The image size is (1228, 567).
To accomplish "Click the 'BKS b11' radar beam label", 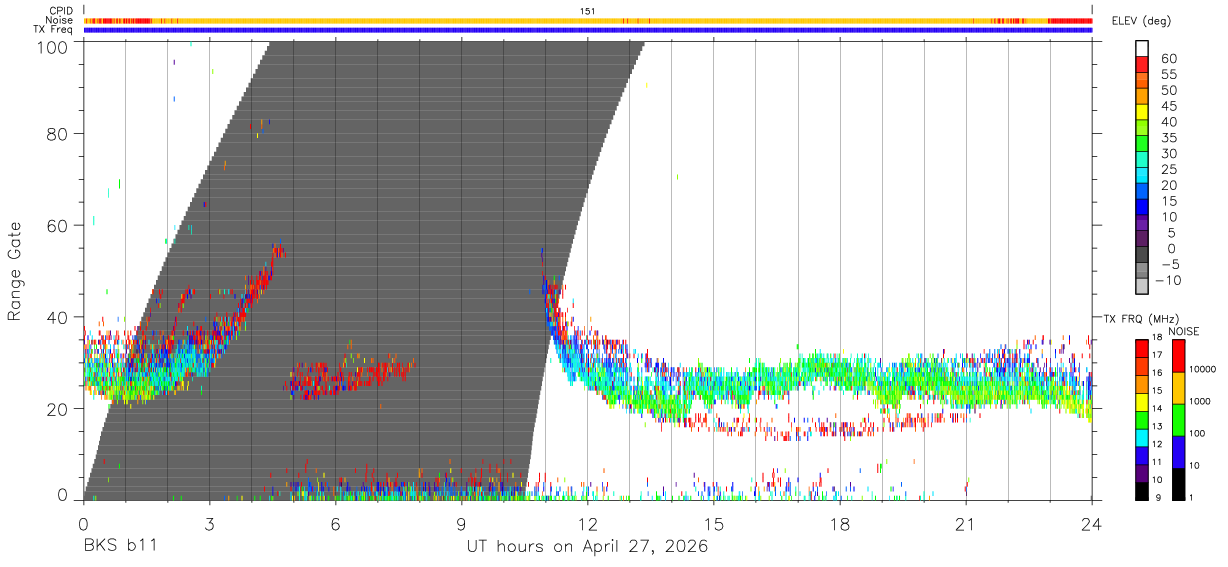I will (120, 547).
